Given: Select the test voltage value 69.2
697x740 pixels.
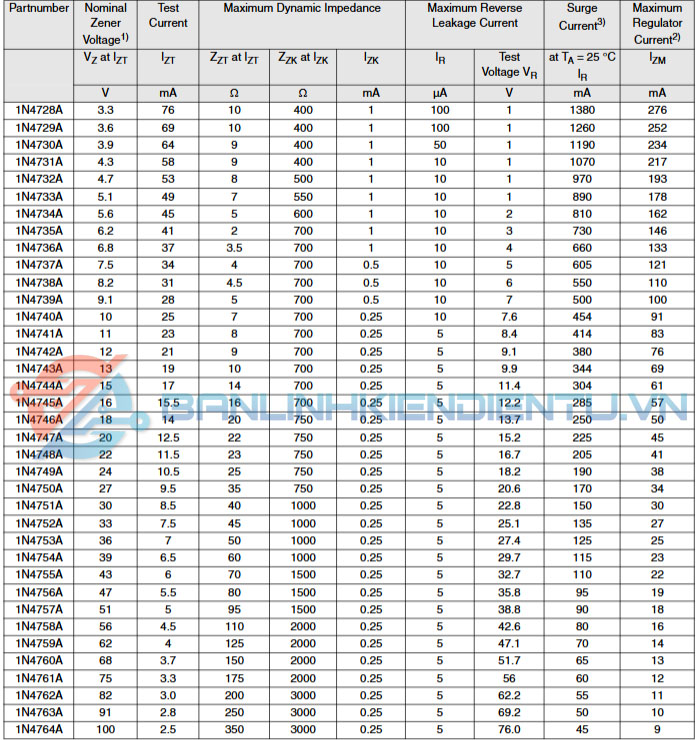Looking at the screenshot, I should tap(509, 712).
